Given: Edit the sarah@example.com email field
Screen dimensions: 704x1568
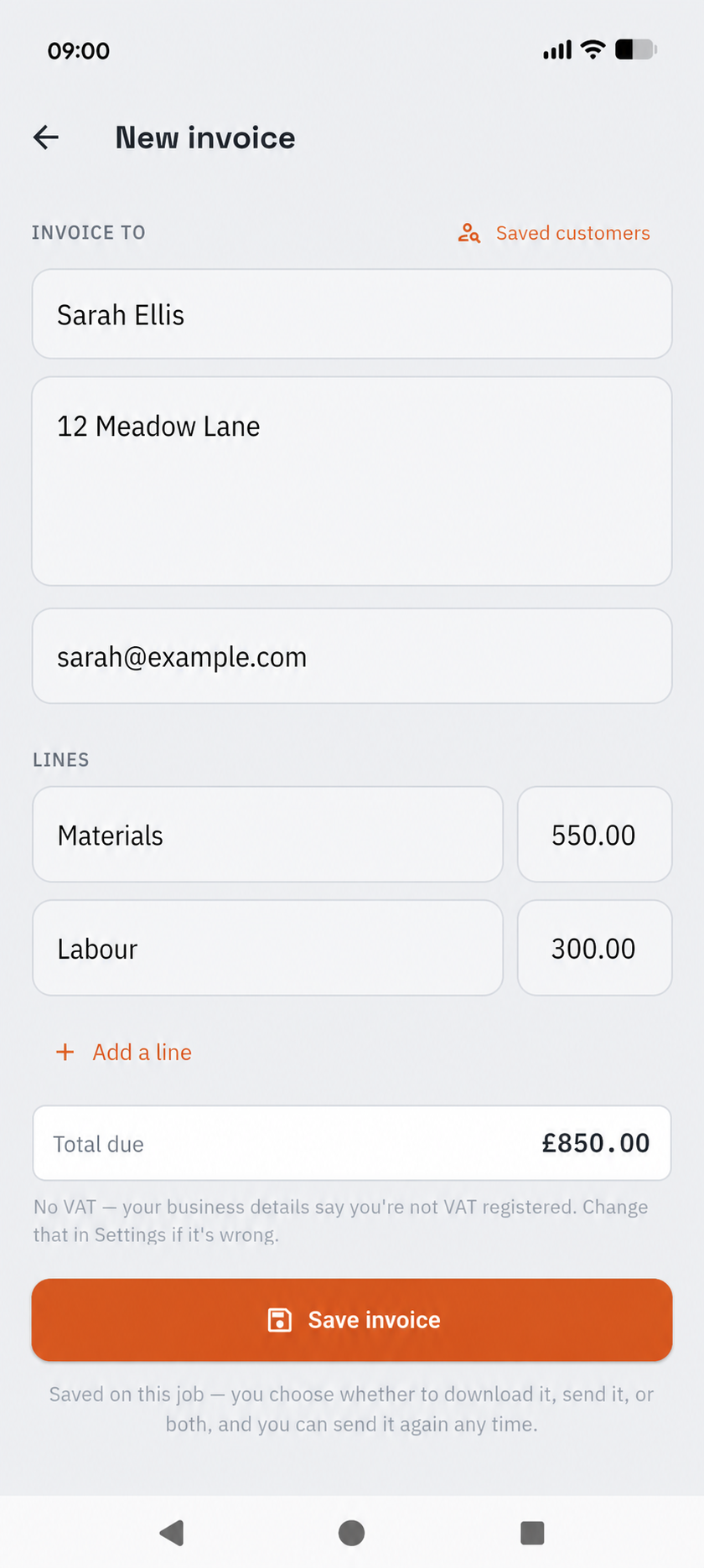Looking at the screenshot, I should (352, 656).
